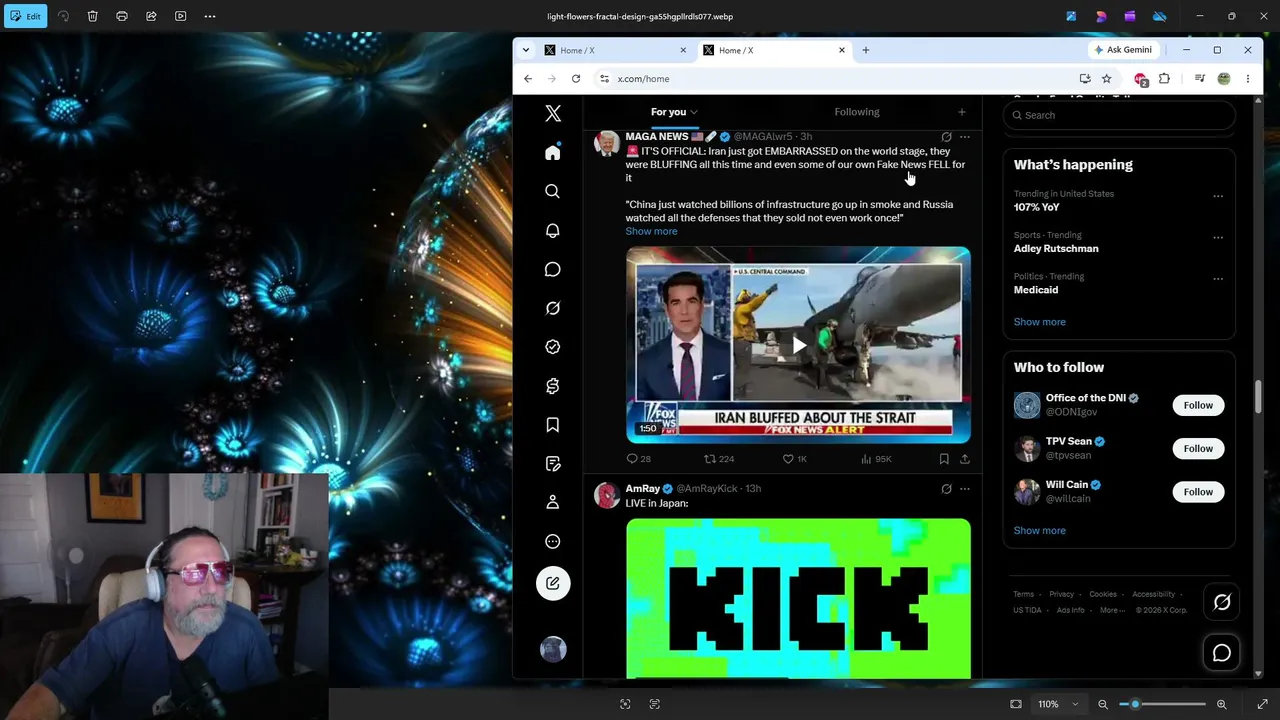Open the Chrome Extensions puzzle icon
Viewport: 1280px width, 720px height.
point(1164,79)
